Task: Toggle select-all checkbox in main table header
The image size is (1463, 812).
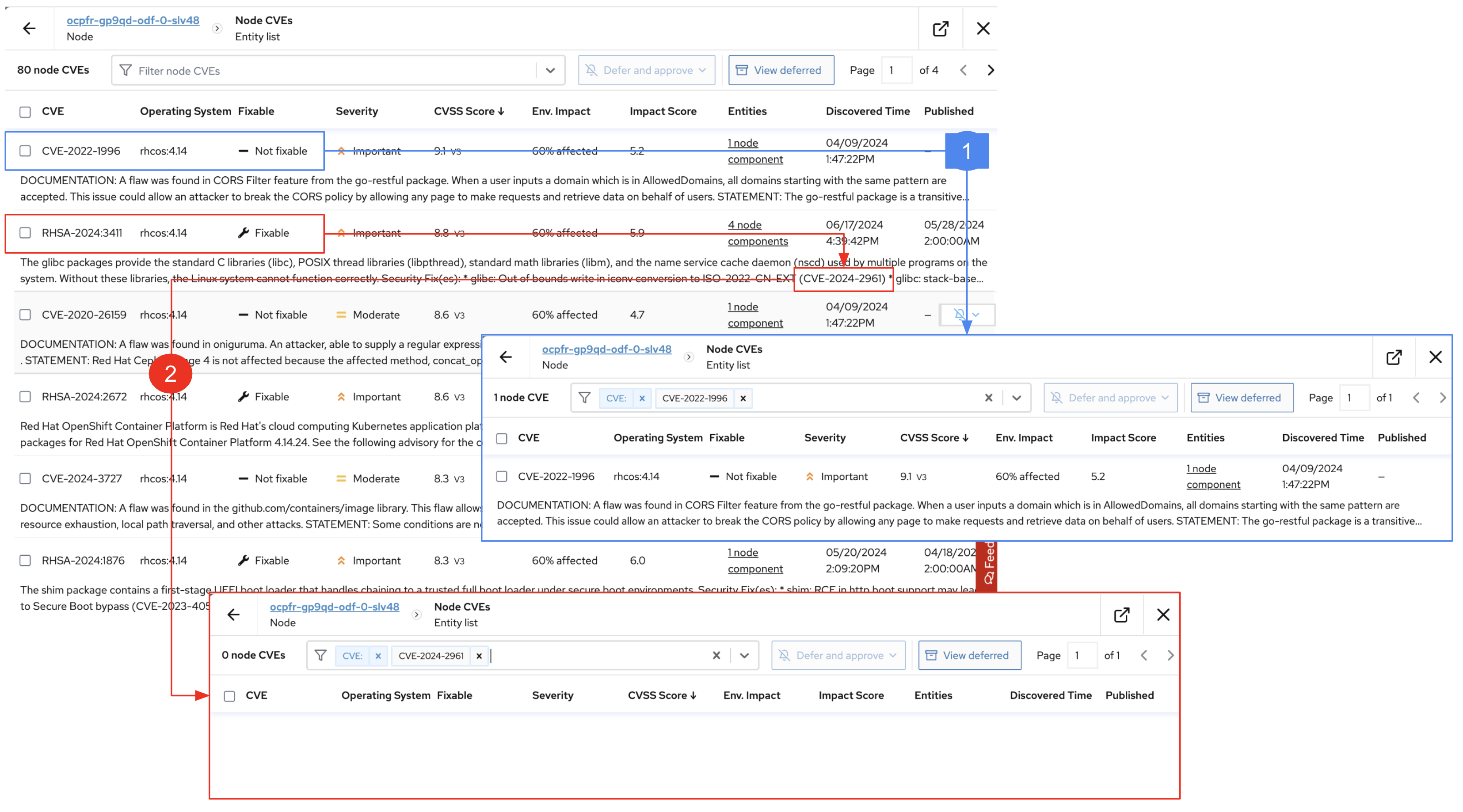Action: click(25, 112)
